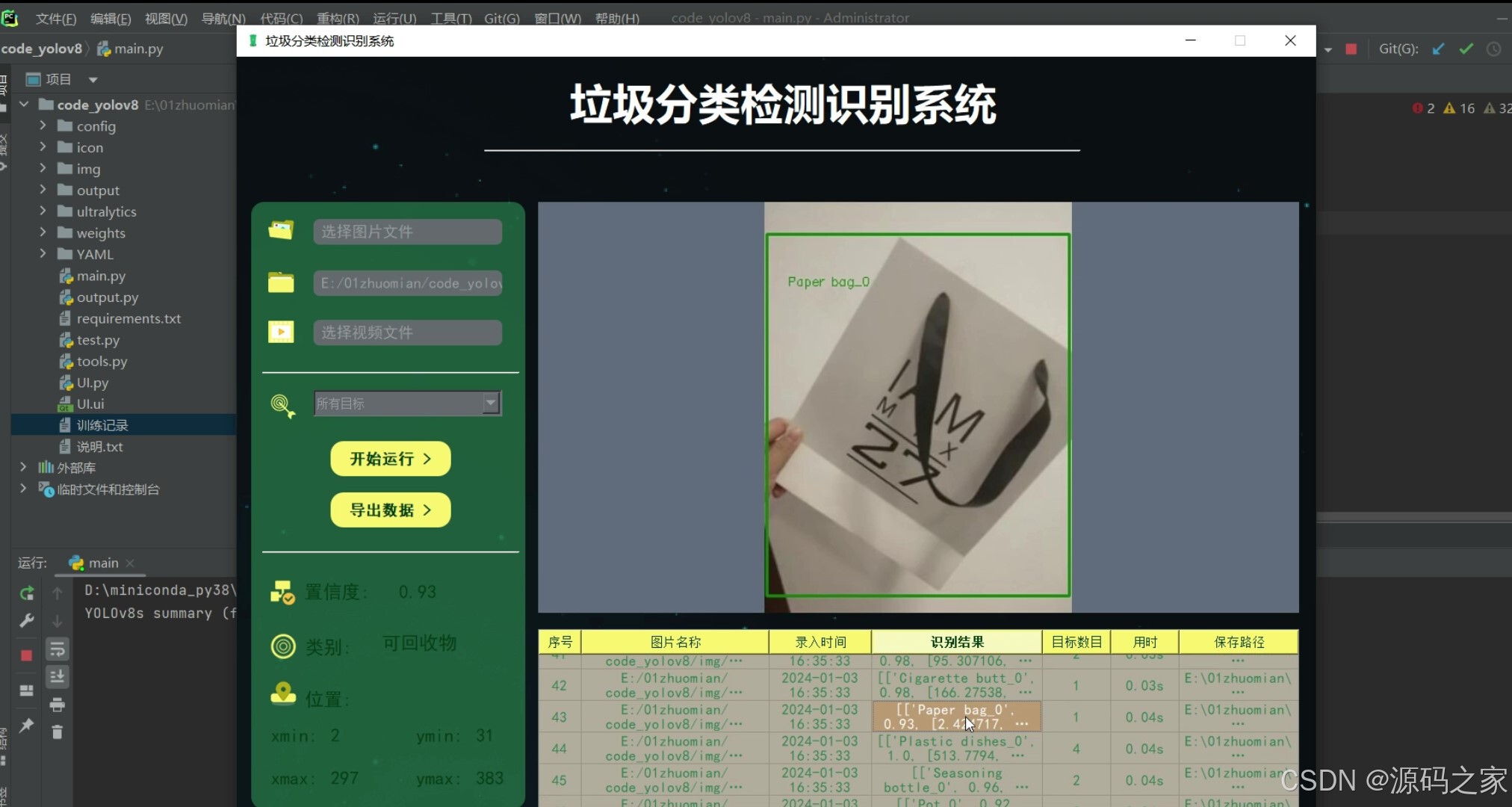The width and height of the screenshot is (1512, 807).
Task: Open the 编辑(E) menu
Action: 111,18
